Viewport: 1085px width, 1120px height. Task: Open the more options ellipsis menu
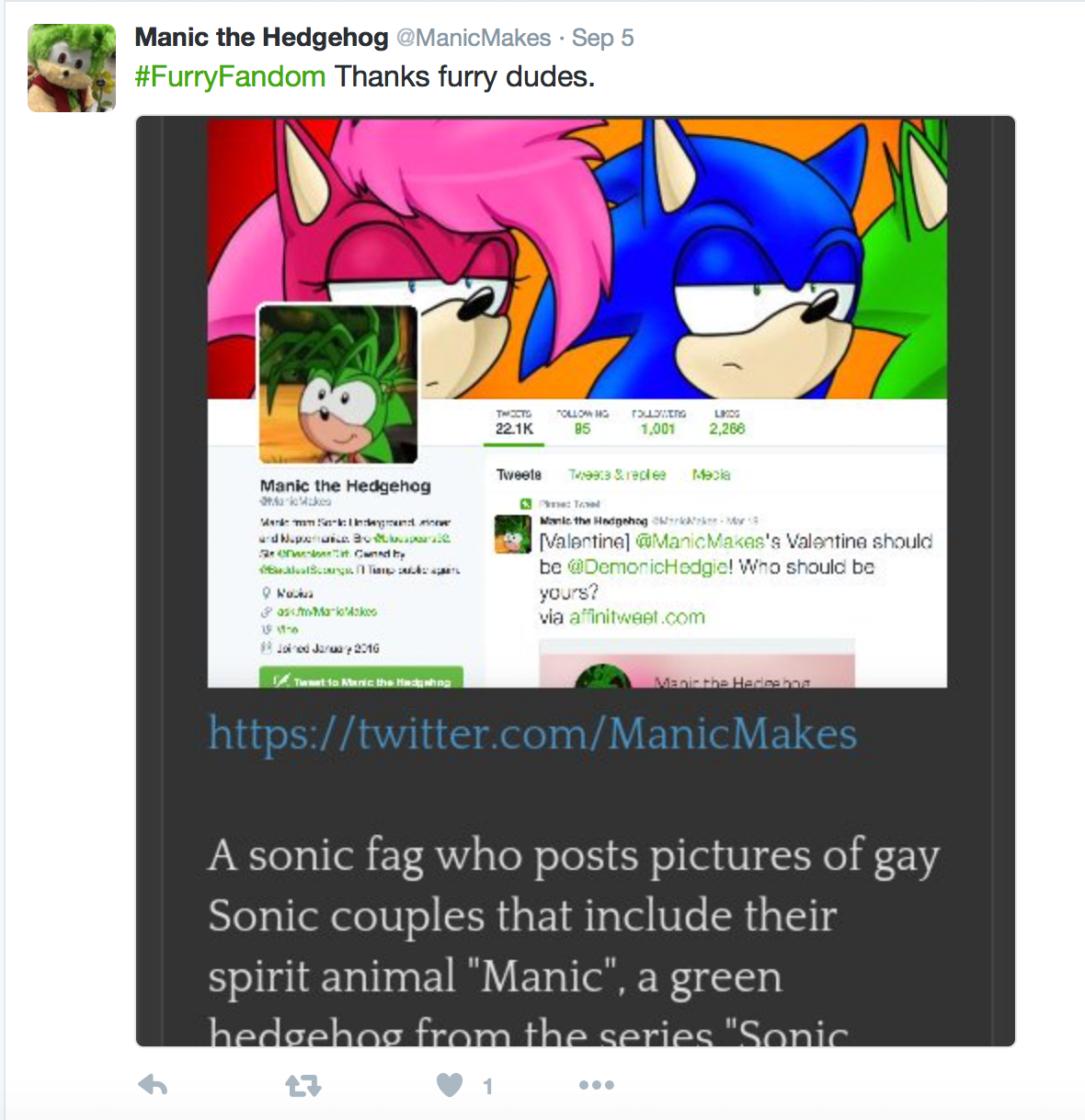tap(597, 1086)
